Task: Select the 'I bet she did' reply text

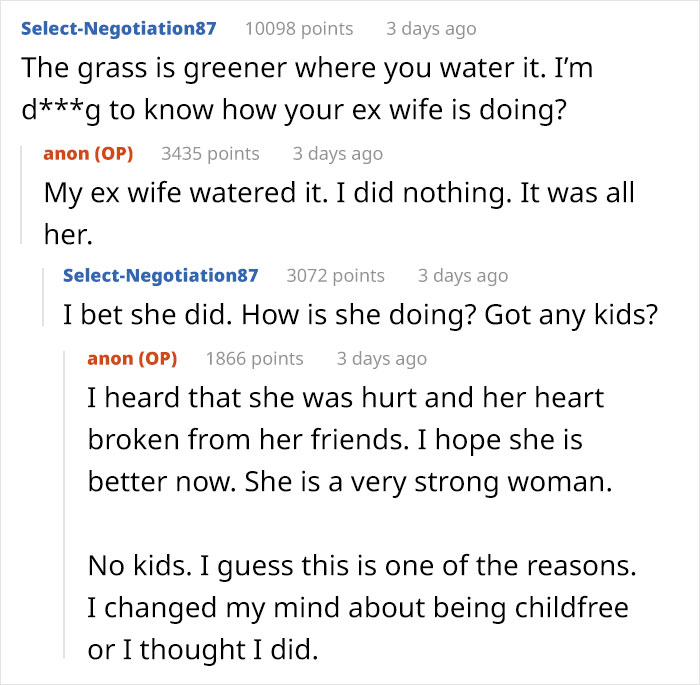Action: click(x=360, y=315)
